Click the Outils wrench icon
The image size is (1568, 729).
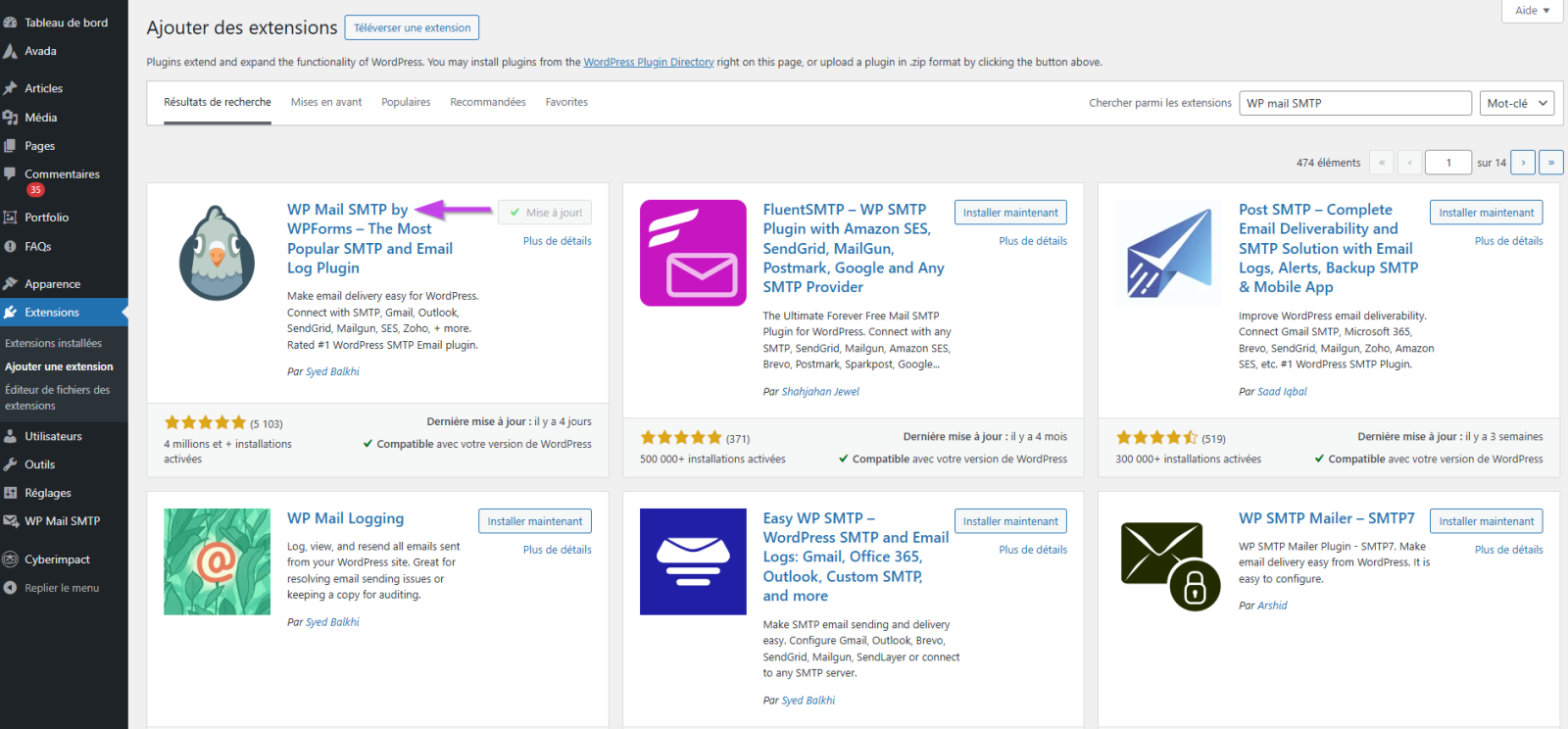point(11,464)
